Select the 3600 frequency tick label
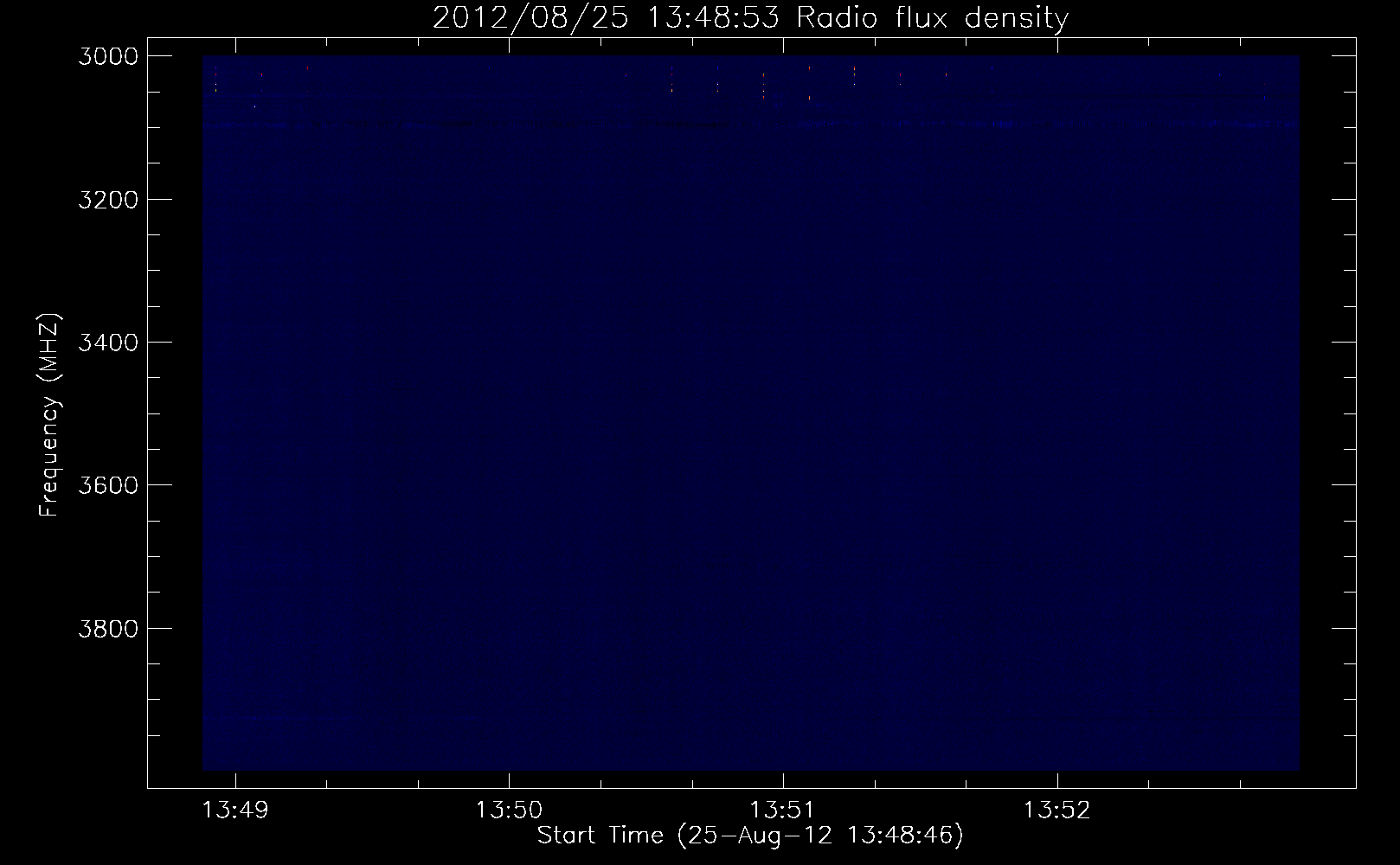 (x=108, y=485)
